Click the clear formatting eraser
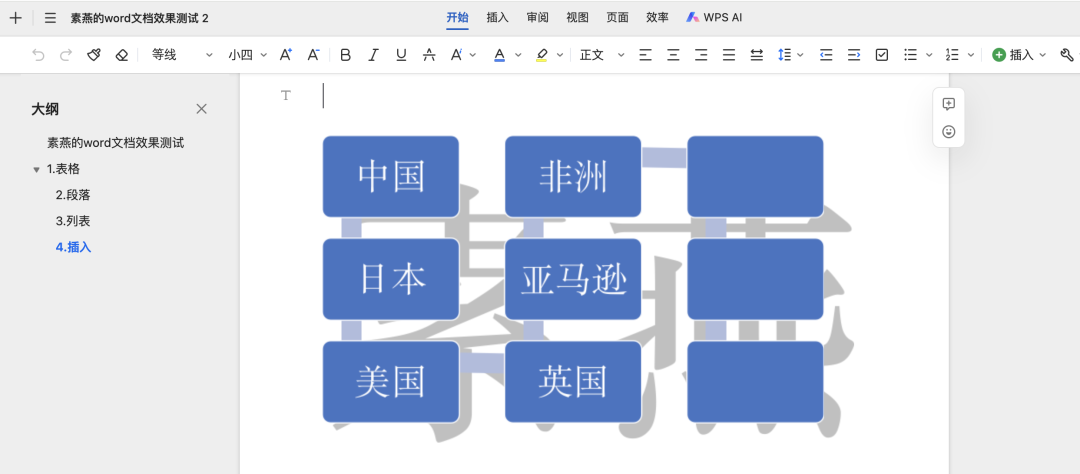 [x=122, y=55]
